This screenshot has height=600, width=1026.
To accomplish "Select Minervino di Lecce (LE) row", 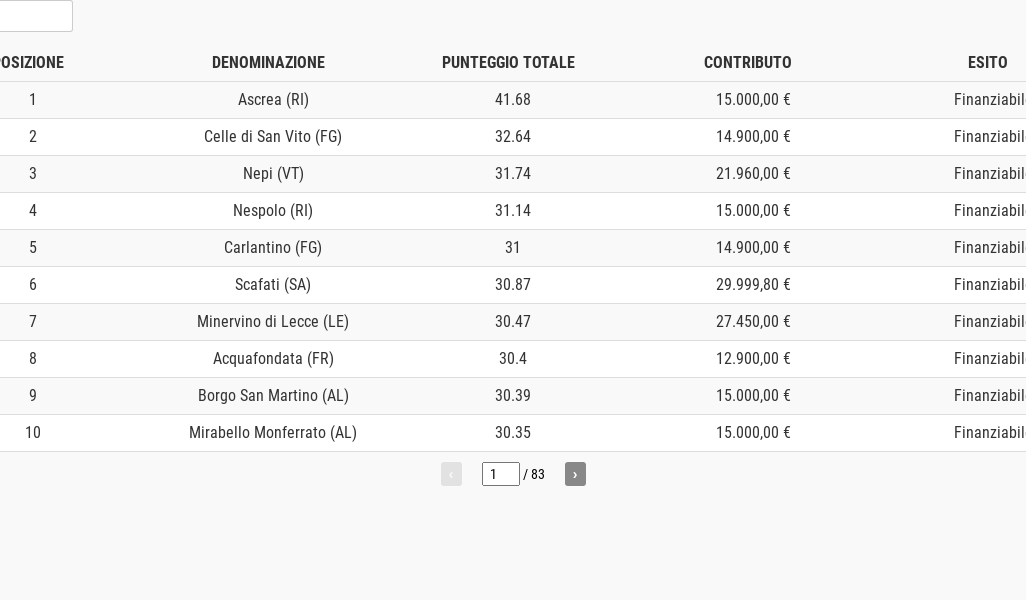I will pyautogui.click(x=273, y=322).
